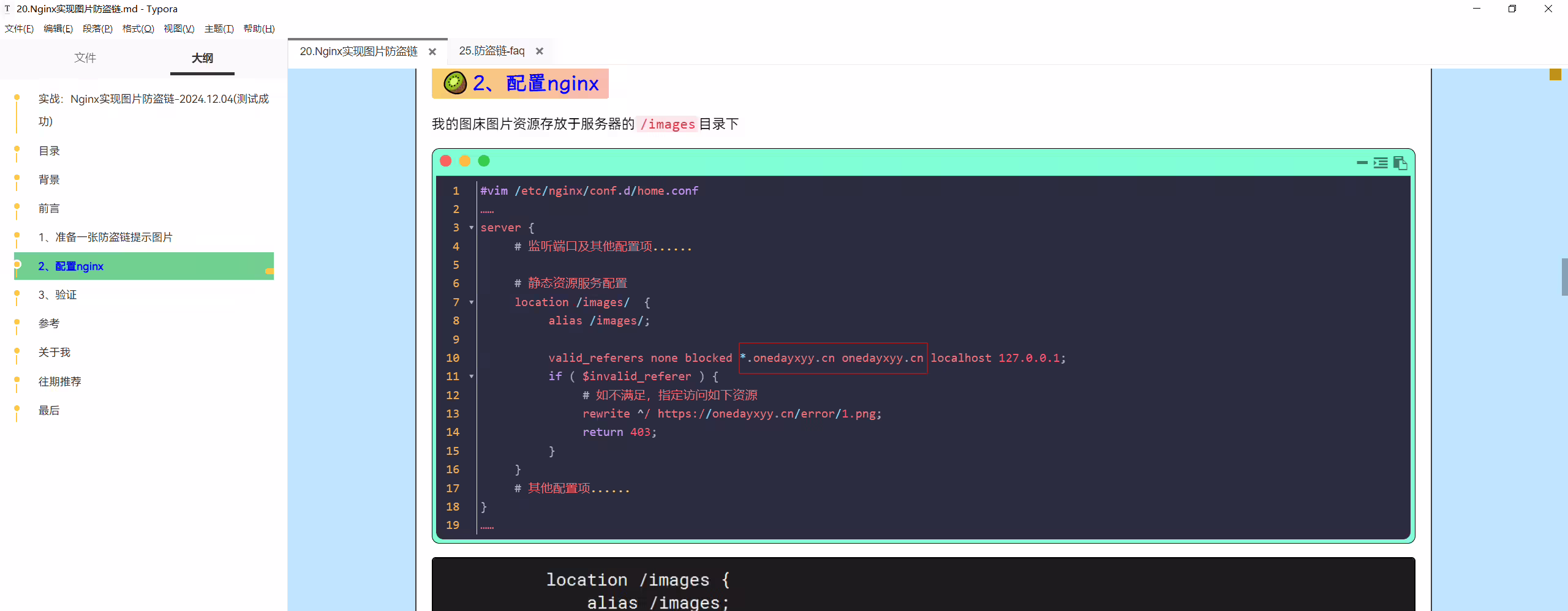Collapse the code block with minus icon
The image size is (1568, 611).
(x=1362, y=163)
